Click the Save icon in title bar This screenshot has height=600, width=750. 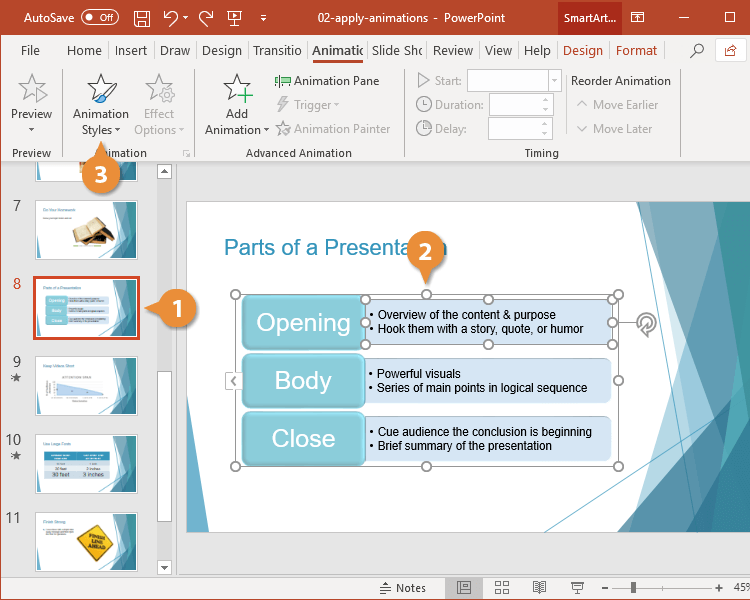(142, 18)
